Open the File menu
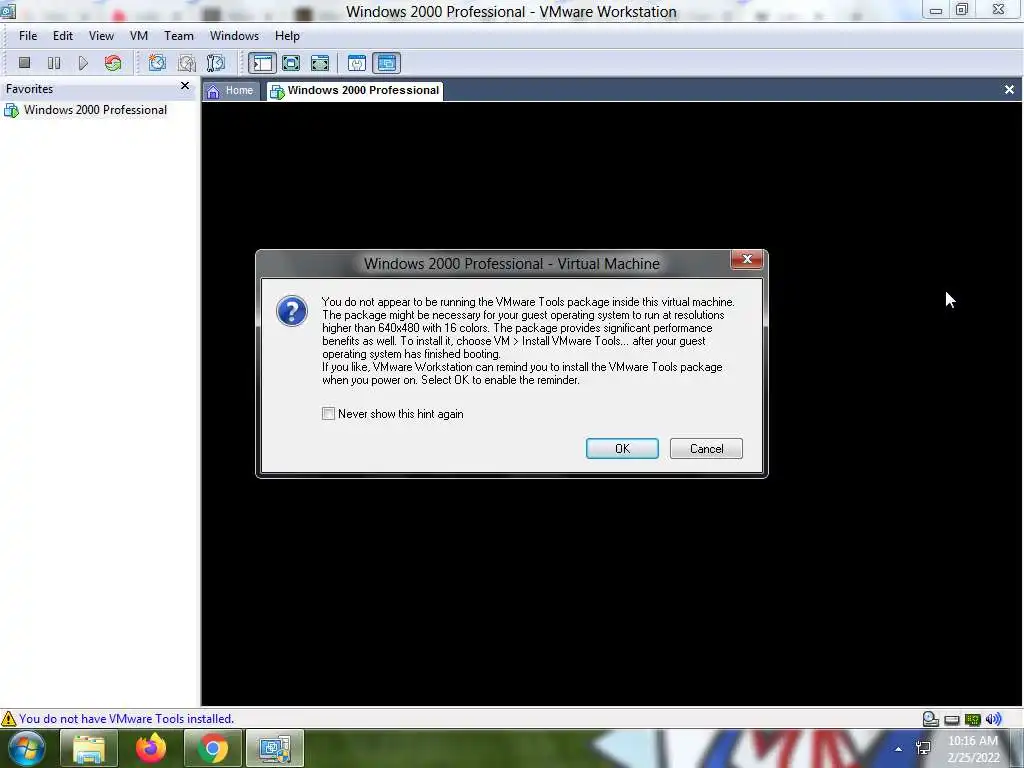The width and height of the screenshot is (1024, 768). (x=28, y=36)
